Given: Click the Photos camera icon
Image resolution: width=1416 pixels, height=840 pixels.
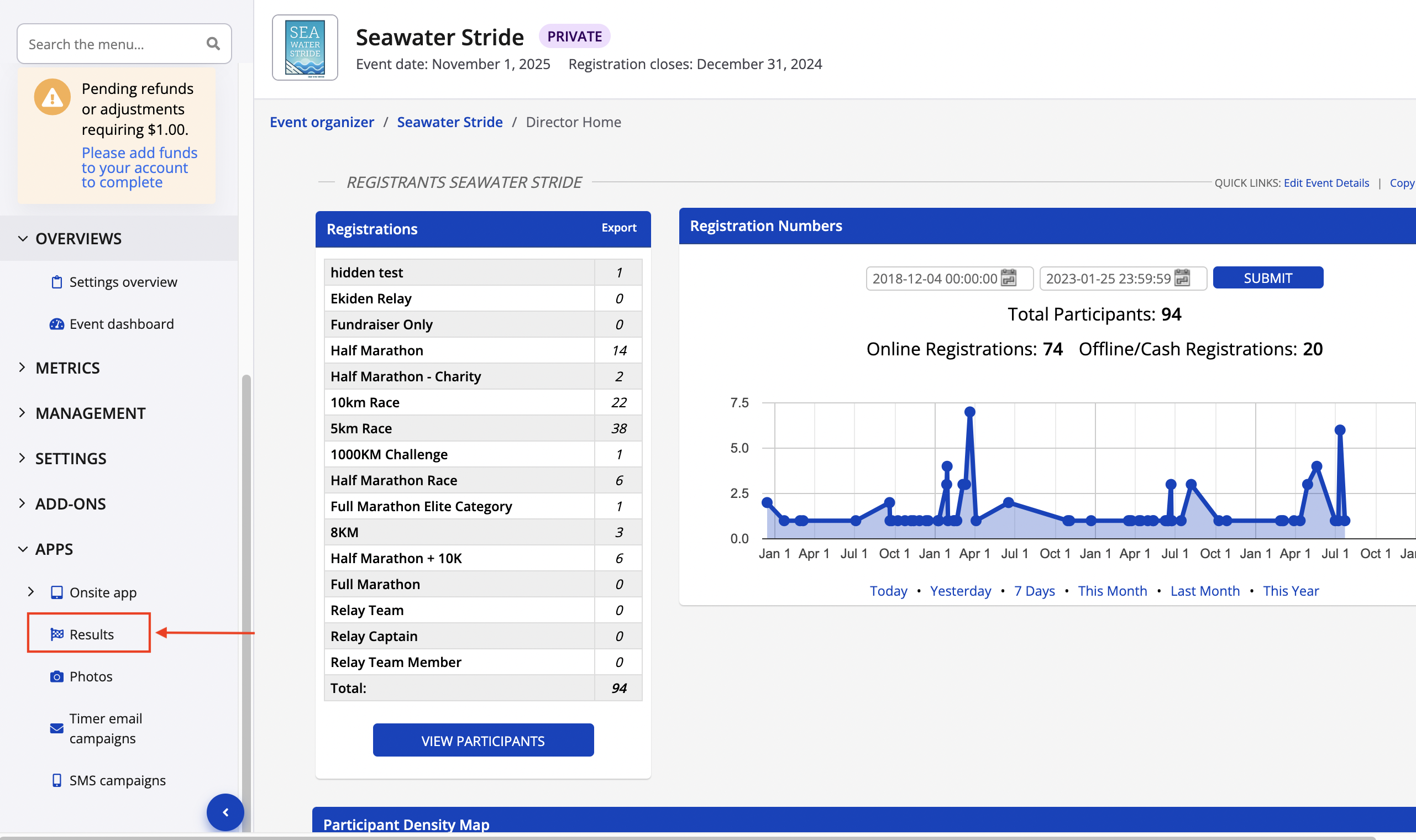Looking at the screenshot, I should pyautogui.click(x=56, y=676).
